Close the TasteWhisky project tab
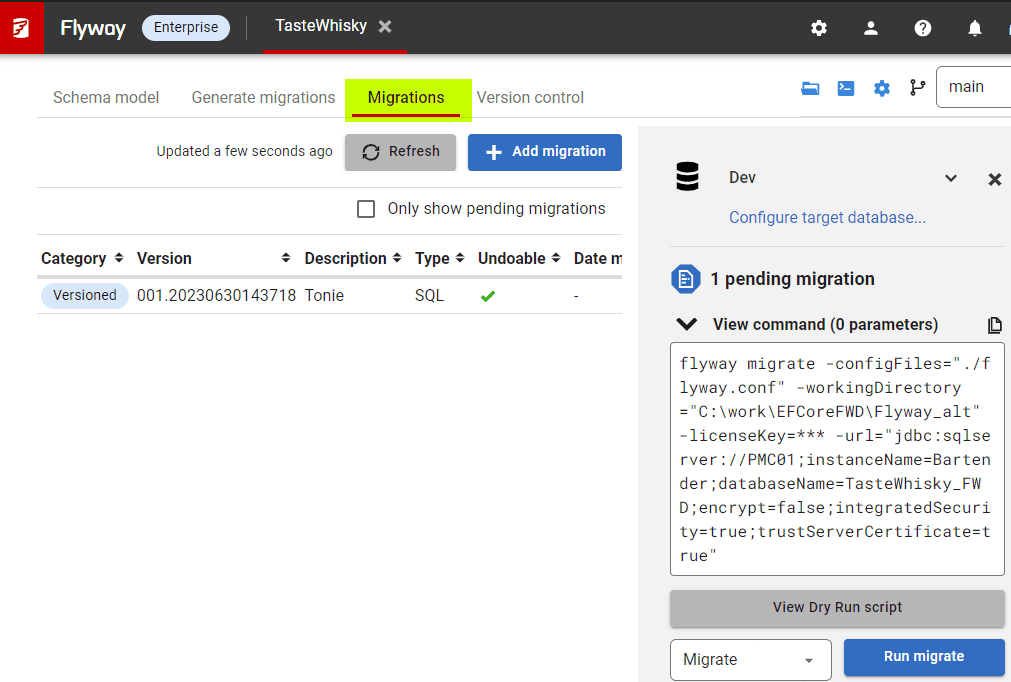 [385, 26]
